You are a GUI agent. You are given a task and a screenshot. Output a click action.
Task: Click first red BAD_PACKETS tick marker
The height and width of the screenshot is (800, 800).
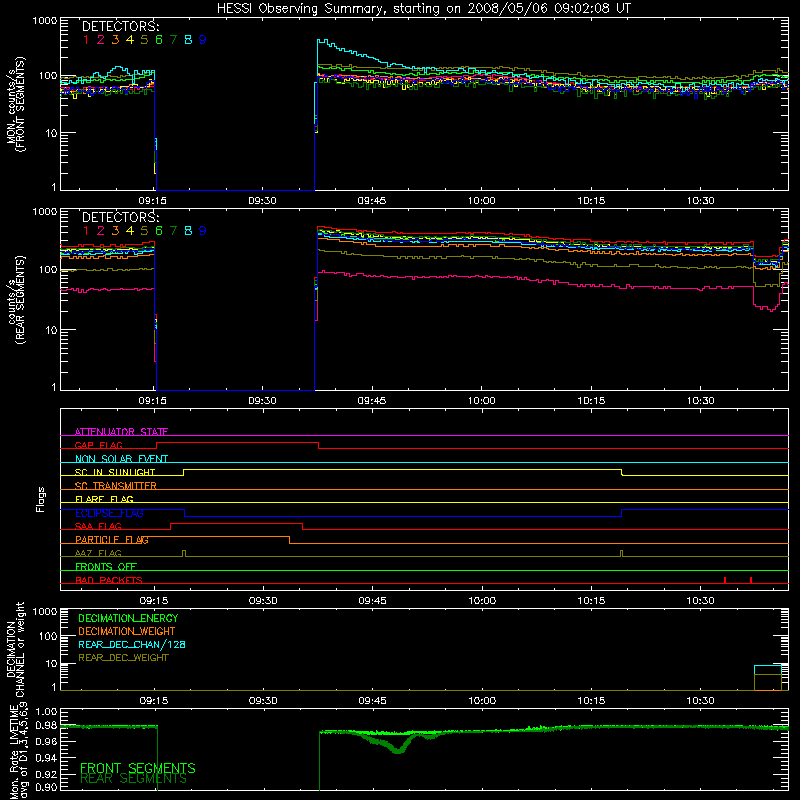pyautogui.click(x=725, y=580)
